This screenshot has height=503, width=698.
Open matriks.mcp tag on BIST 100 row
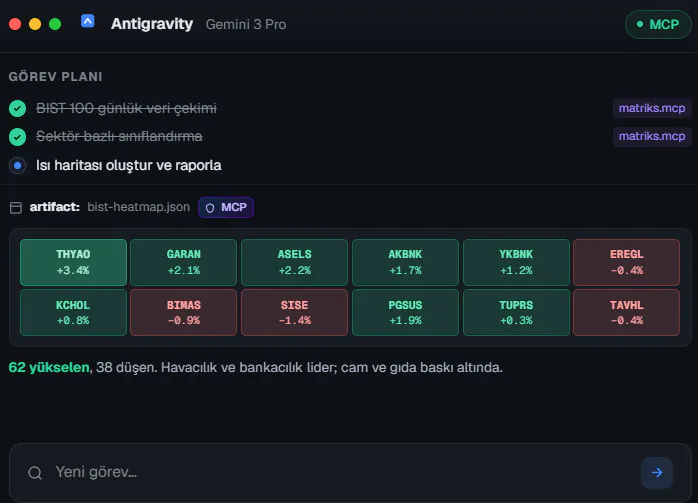(652, 108)
